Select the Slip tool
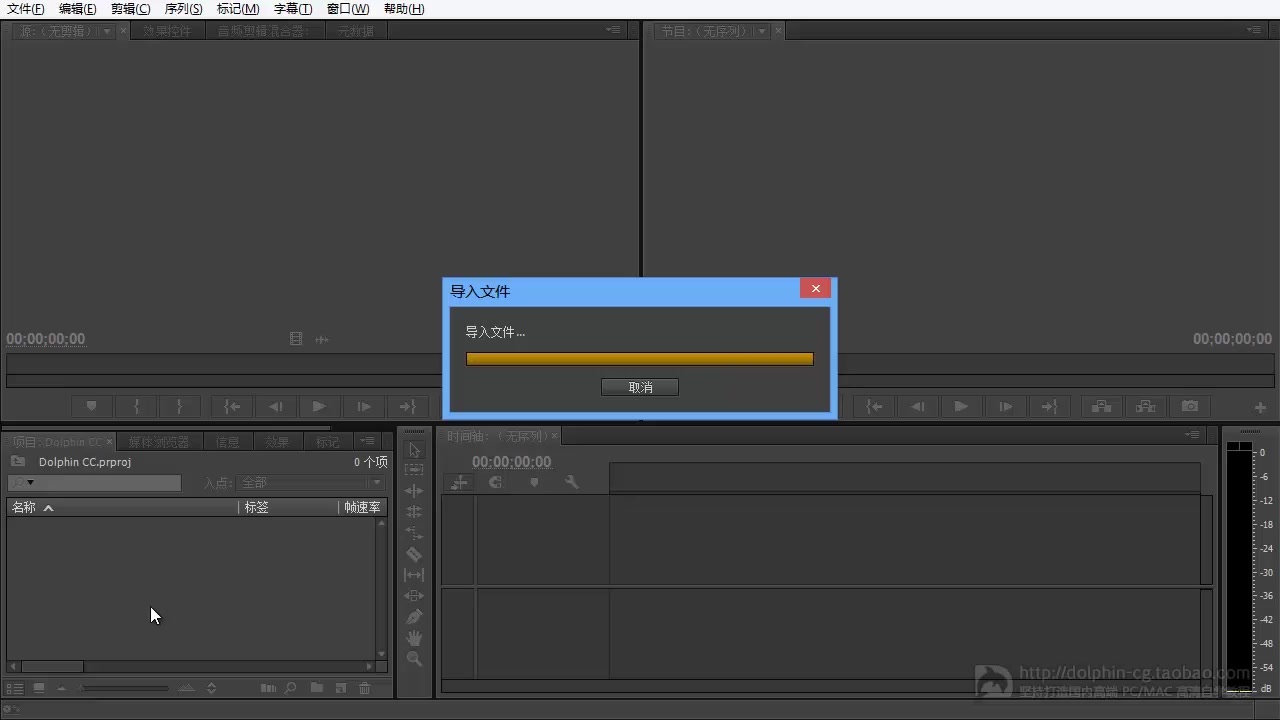This screenshot has width=1280, height=720. (414, 575)
